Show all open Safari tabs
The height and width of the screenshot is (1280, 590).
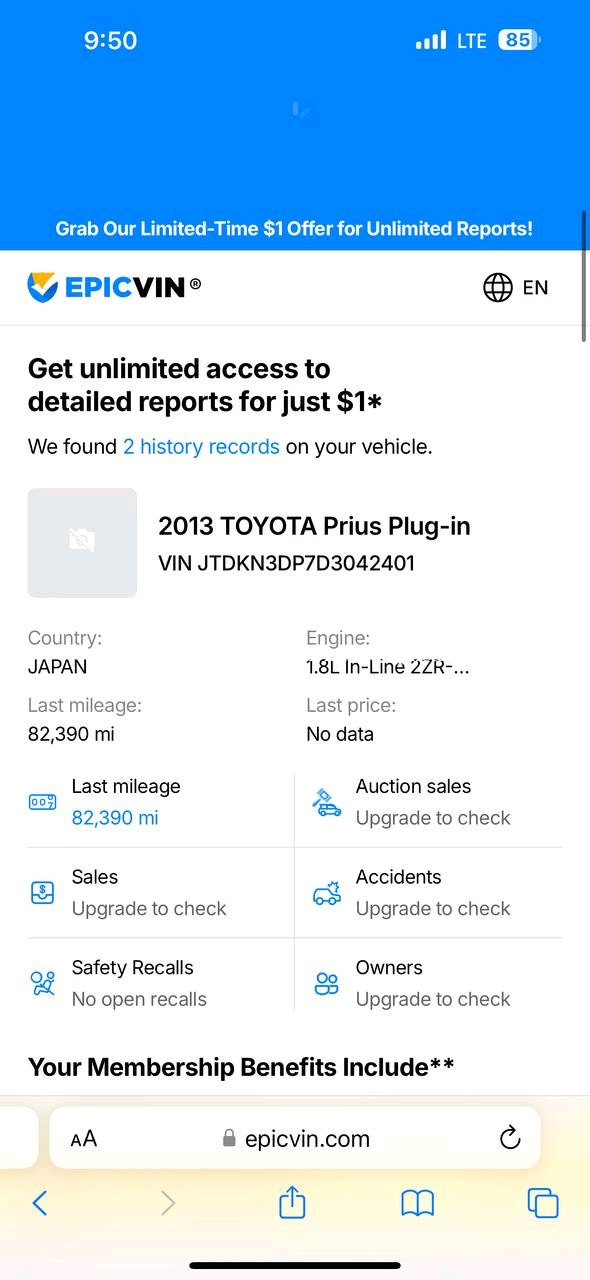(x=543, y=1203)
